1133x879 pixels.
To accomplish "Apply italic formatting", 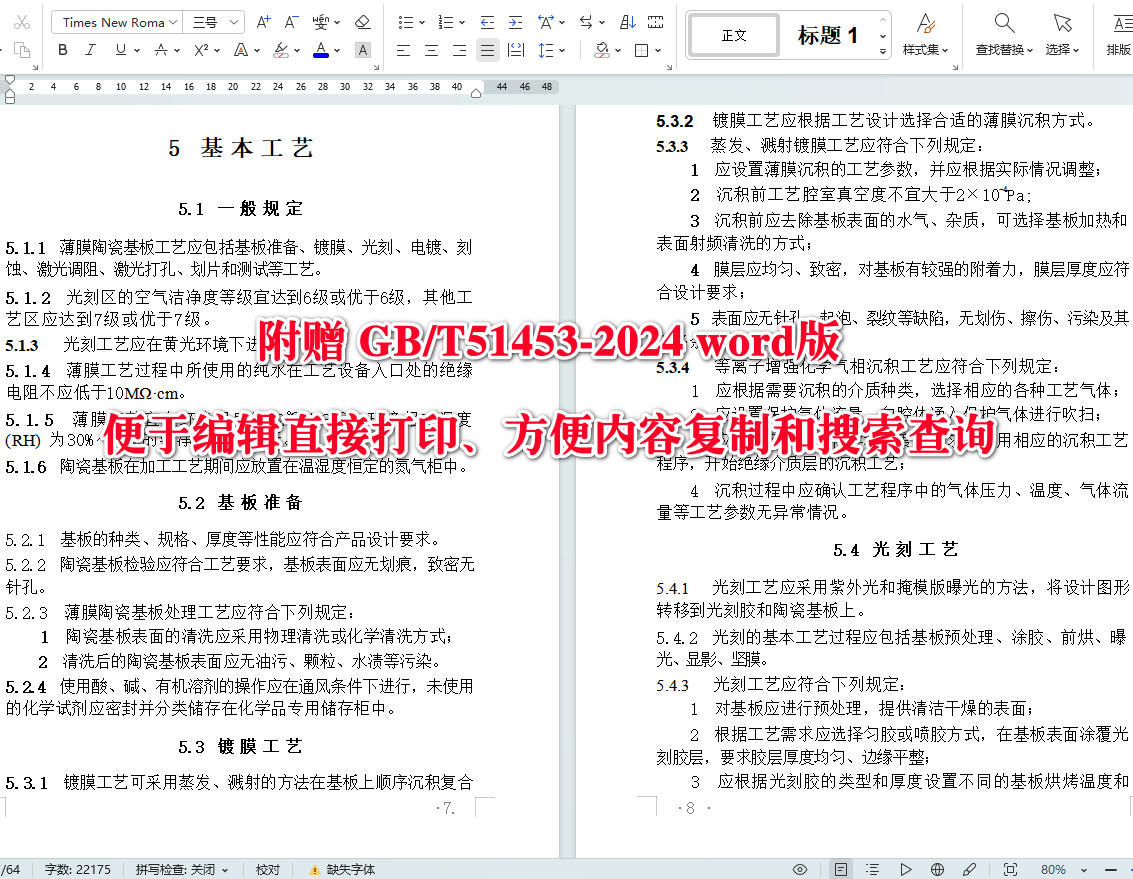I will point(90,50).
